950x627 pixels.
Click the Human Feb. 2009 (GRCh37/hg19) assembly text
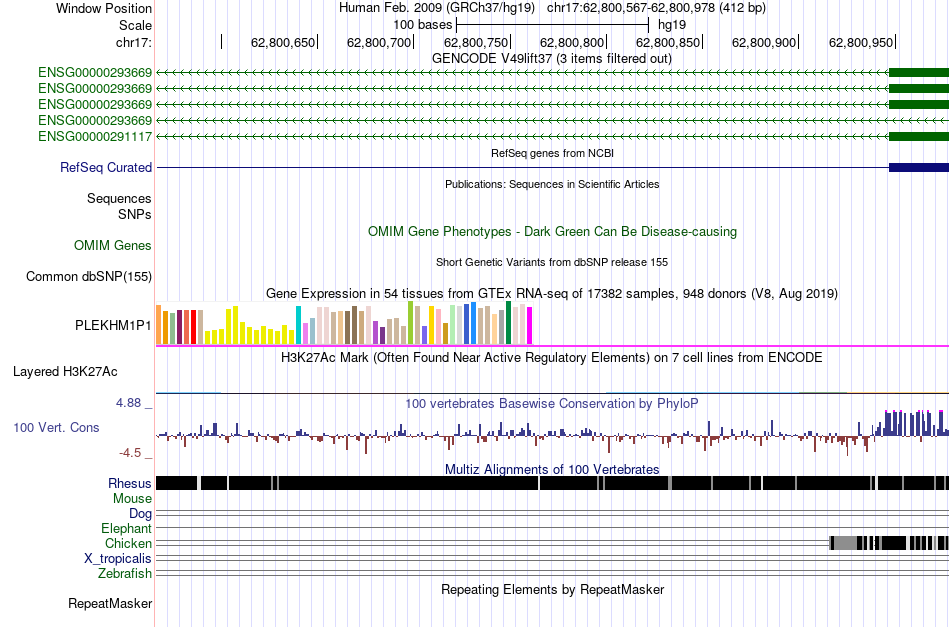437,8
